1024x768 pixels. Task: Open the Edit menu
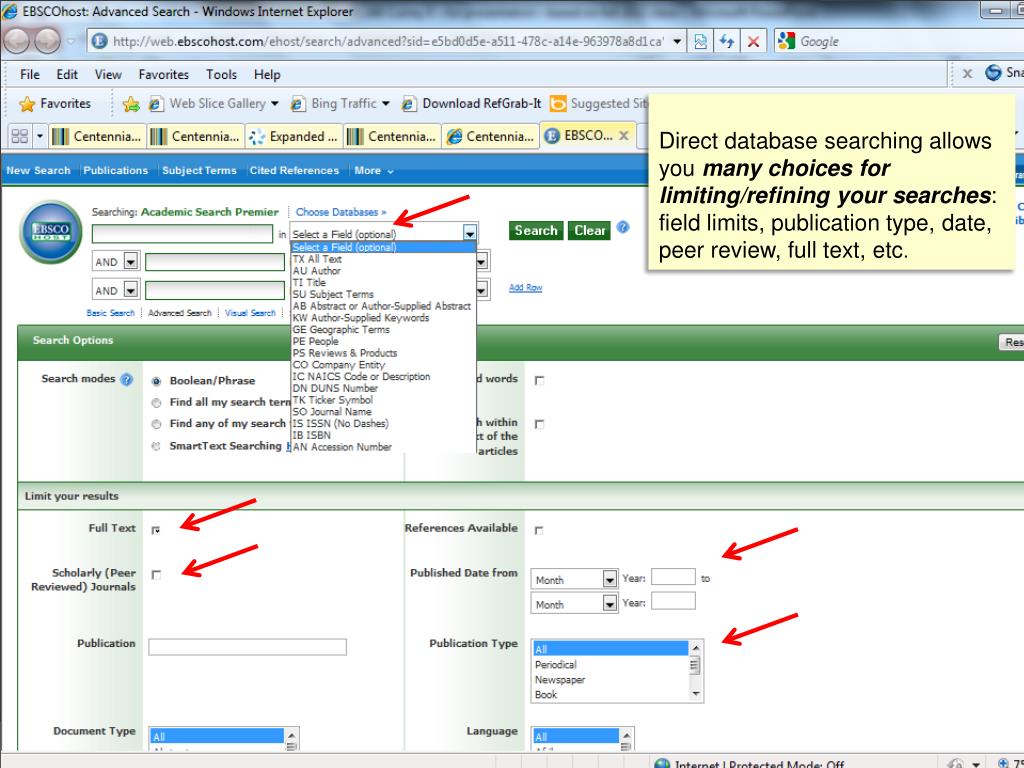[67, 74]
